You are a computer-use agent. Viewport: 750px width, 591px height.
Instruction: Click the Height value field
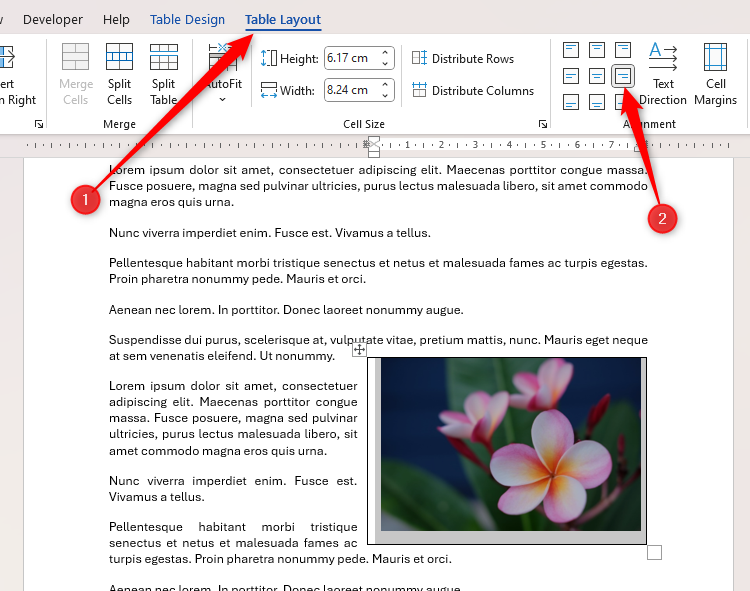coord(351,59)
